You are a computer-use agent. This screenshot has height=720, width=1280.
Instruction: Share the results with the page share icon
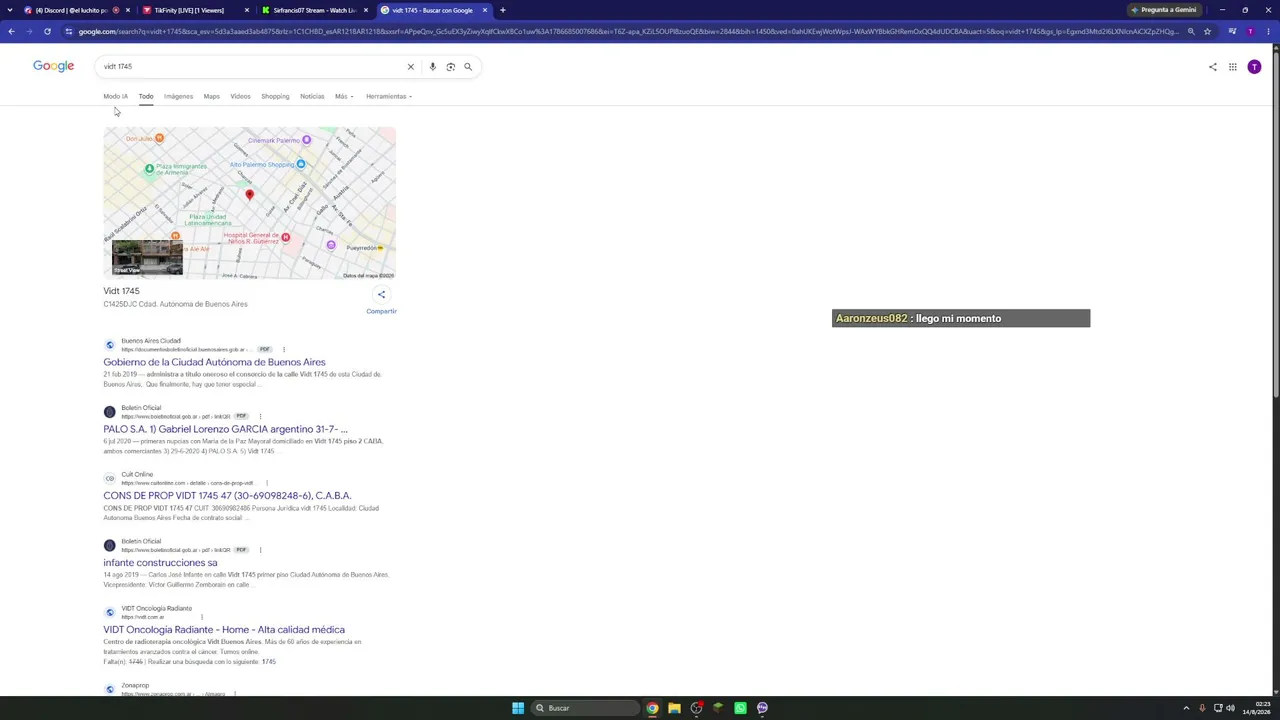[x=1213, y=67]
